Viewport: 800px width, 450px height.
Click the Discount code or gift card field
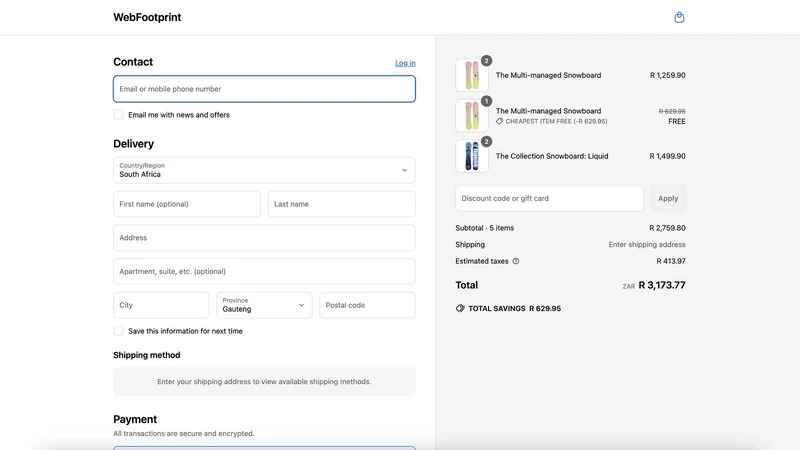tap(549, 198)
